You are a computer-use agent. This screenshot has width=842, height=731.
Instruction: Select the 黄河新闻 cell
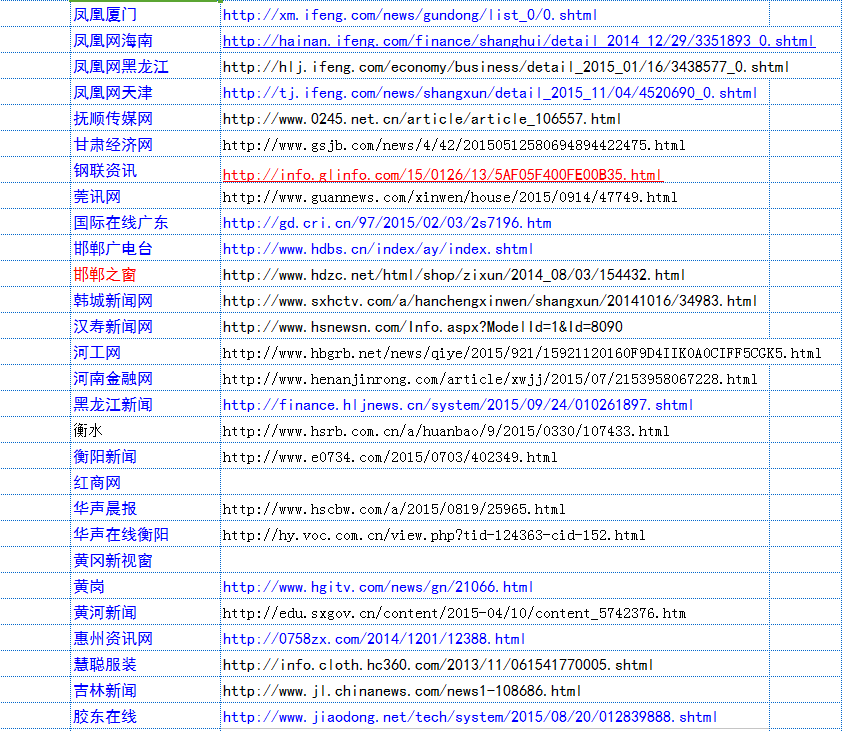[146, 612]
